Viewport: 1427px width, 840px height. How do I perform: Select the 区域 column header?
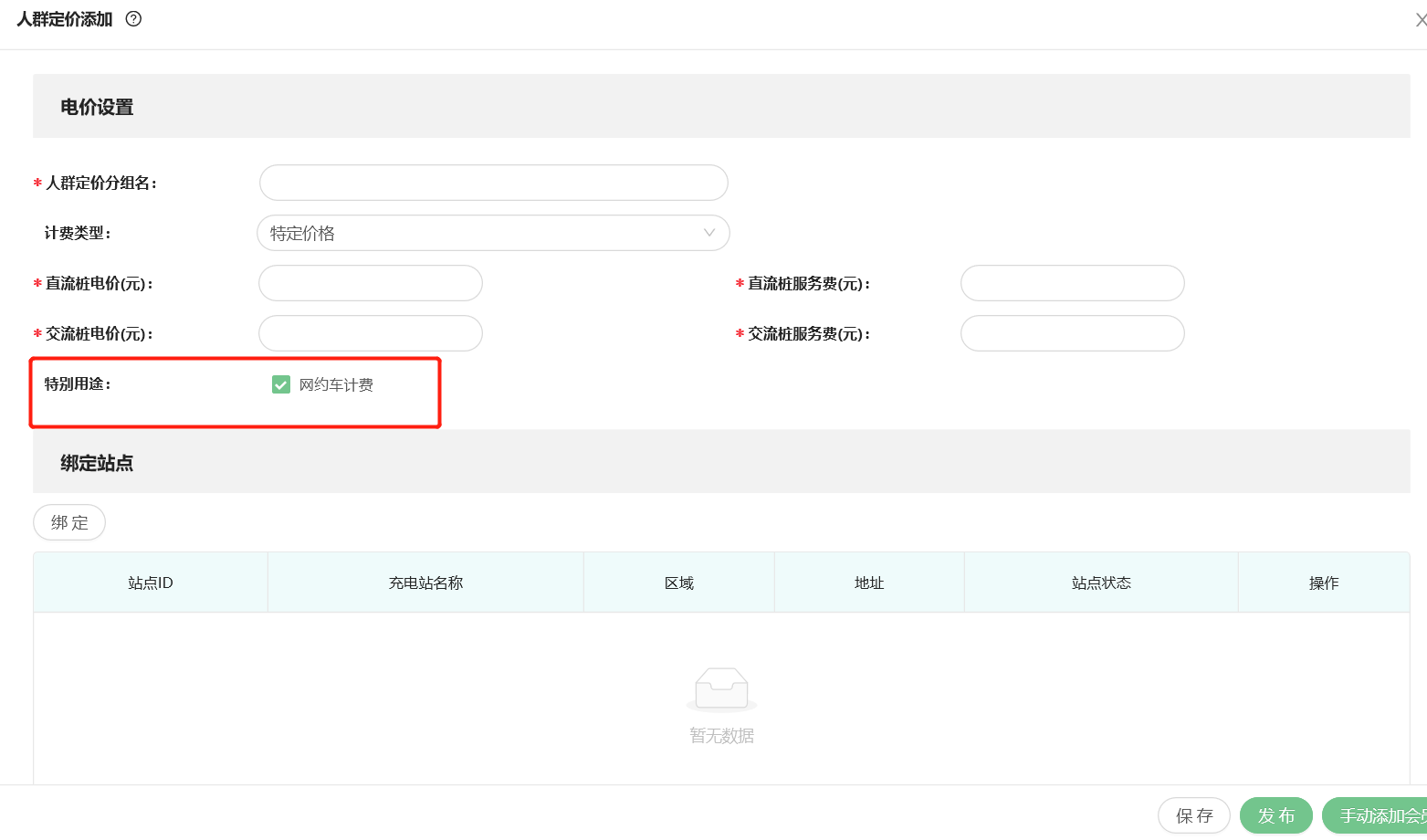(679, 583)
